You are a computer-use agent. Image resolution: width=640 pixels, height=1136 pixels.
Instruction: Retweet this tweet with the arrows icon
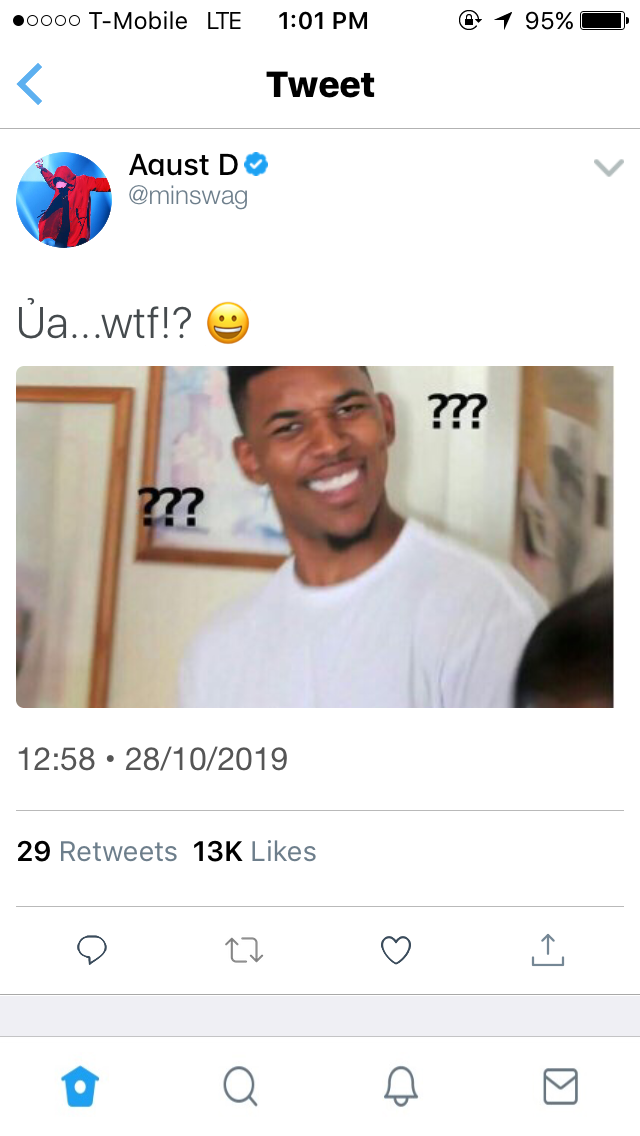pos(244,950)
